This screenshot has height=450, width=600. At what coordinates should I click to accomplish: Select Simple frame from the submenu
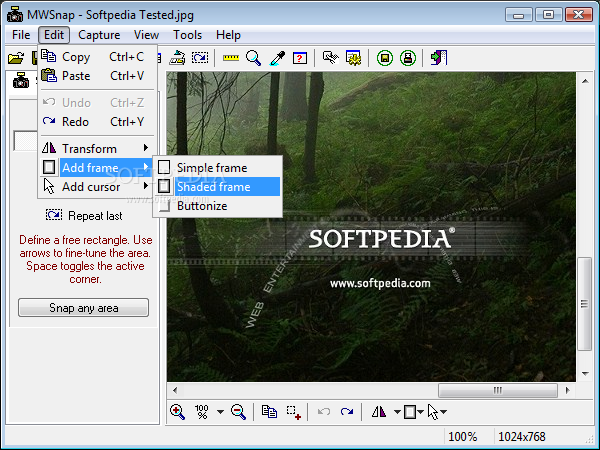[218, 168]
